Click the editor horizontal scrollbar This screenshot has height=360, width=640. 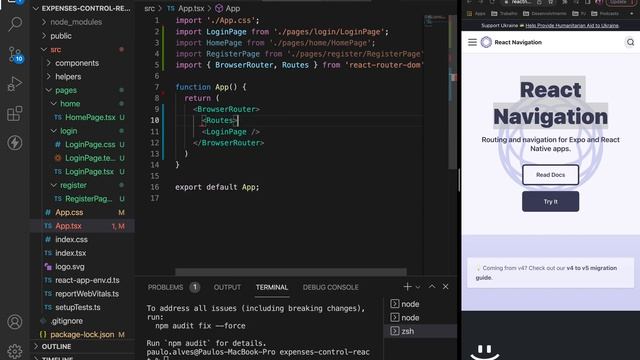[291, 272]
